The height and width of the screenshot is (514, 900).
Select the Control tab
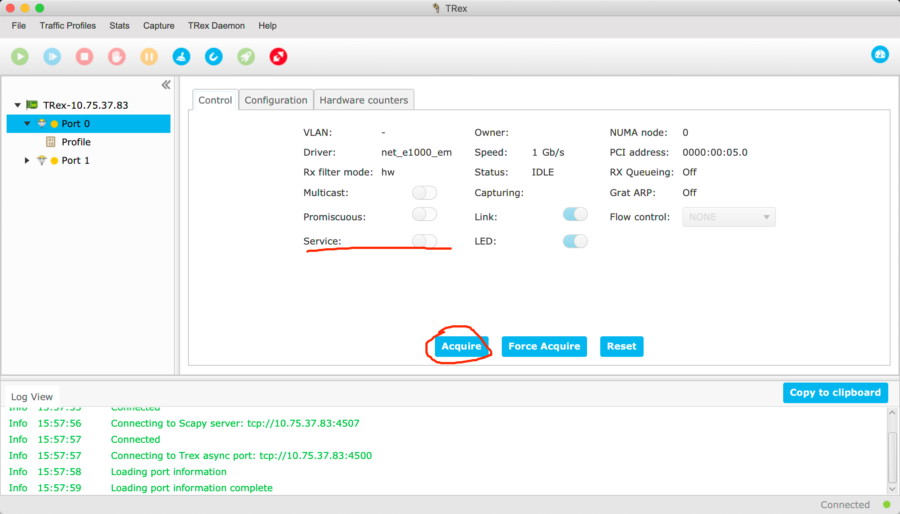point(215,100)
